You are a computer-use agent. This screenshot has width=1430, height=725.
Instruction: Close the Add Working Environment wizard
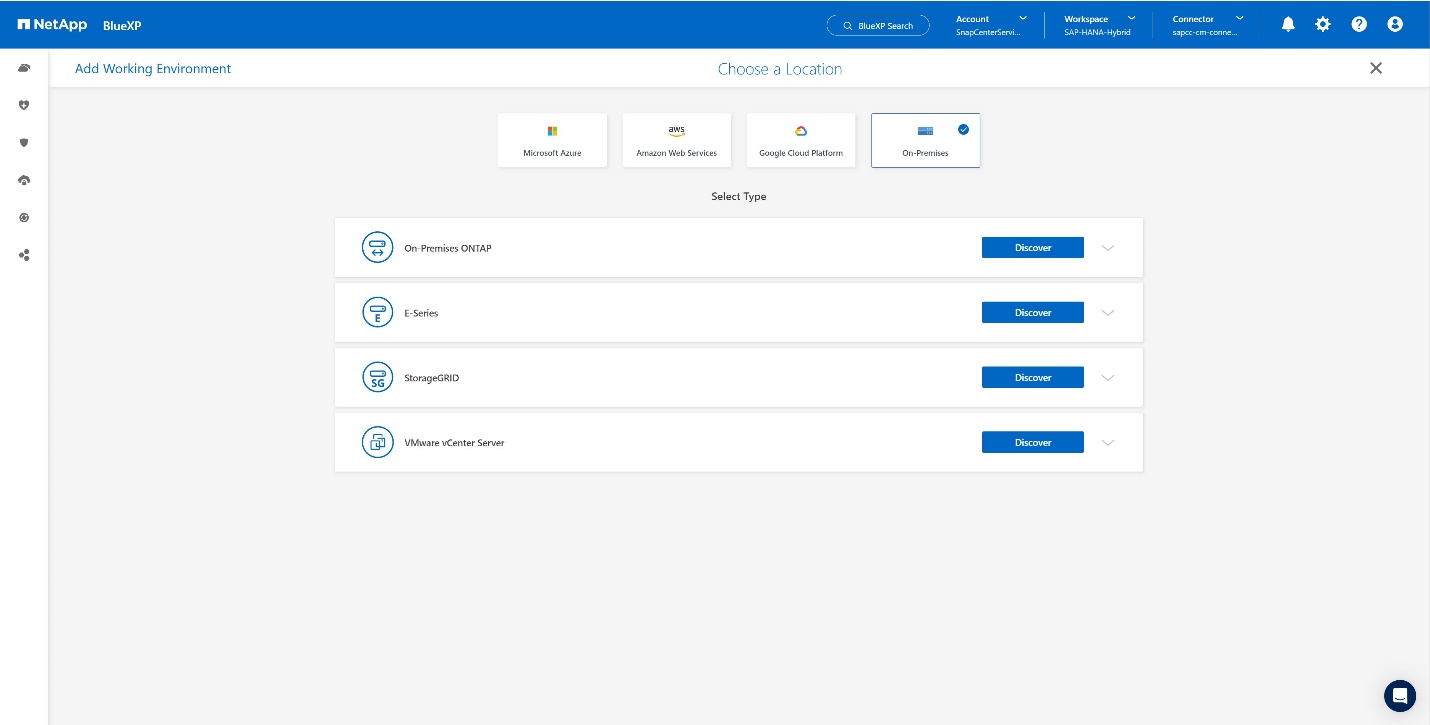[1376, 68]
